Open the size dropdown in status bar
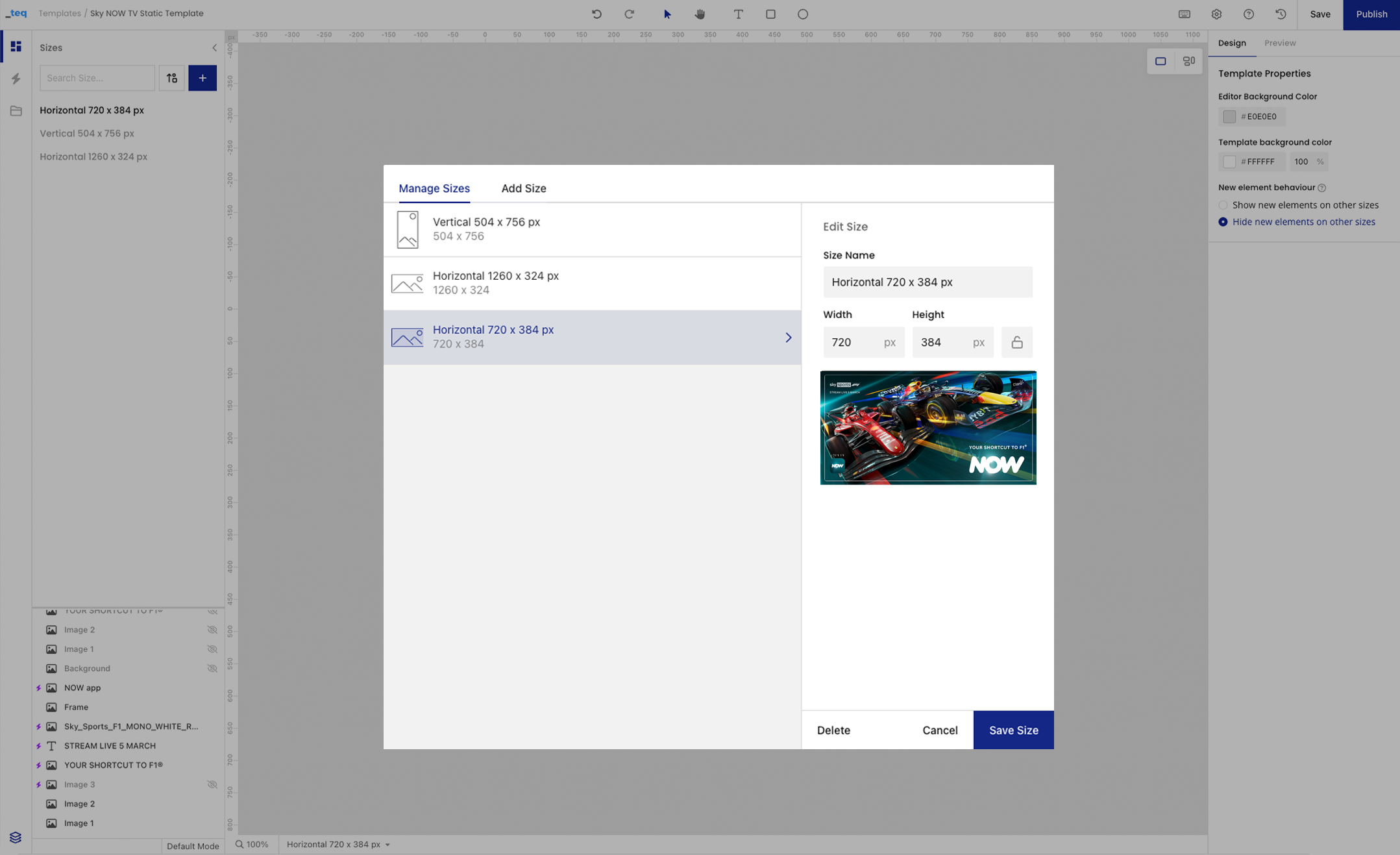Image resolution: width=1400 pixels, height=855 pixels. tap(338, 844)
